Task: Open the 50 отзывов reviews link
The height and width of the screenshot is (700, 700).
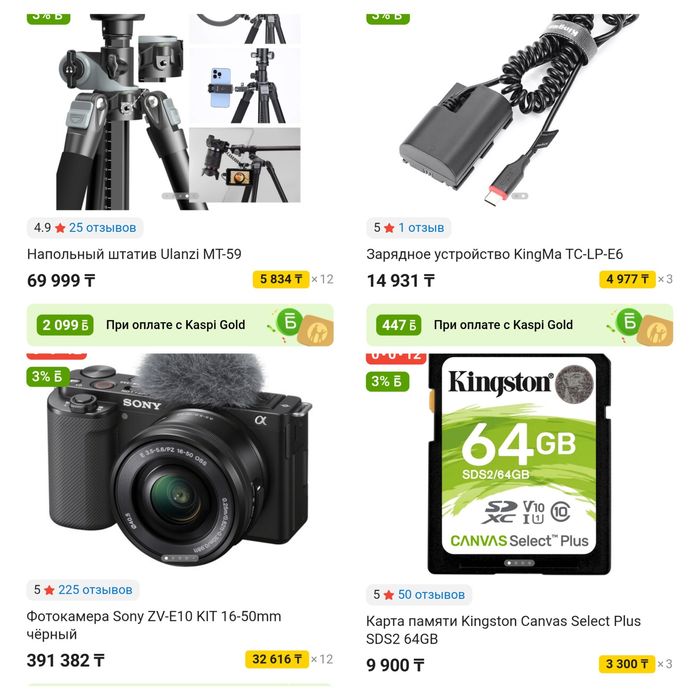Action: [431, 595]
